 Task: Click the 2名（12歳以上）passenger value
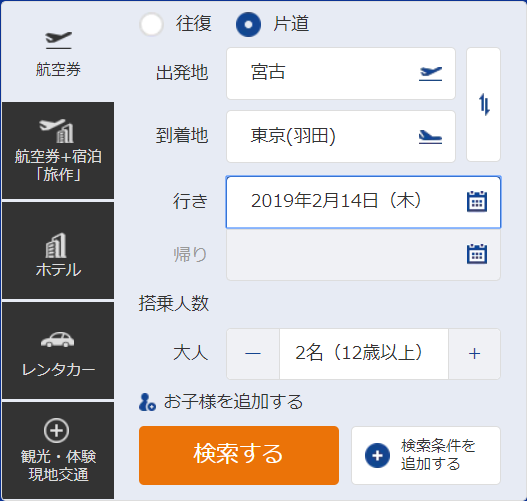364,354
